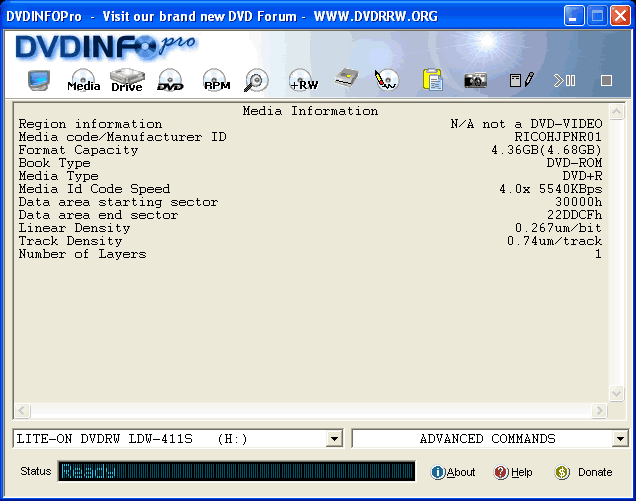Open the ADVANCED COMMANDS dropdown
The image size is (636, 501).
620,439
